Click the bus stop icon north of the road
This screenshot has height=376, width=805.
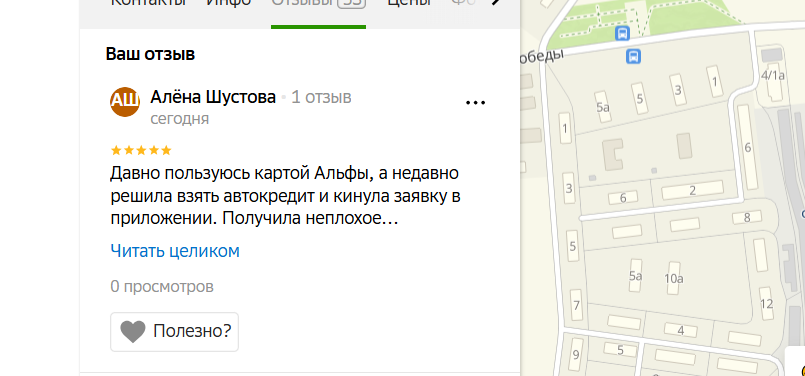pos(622,34)
